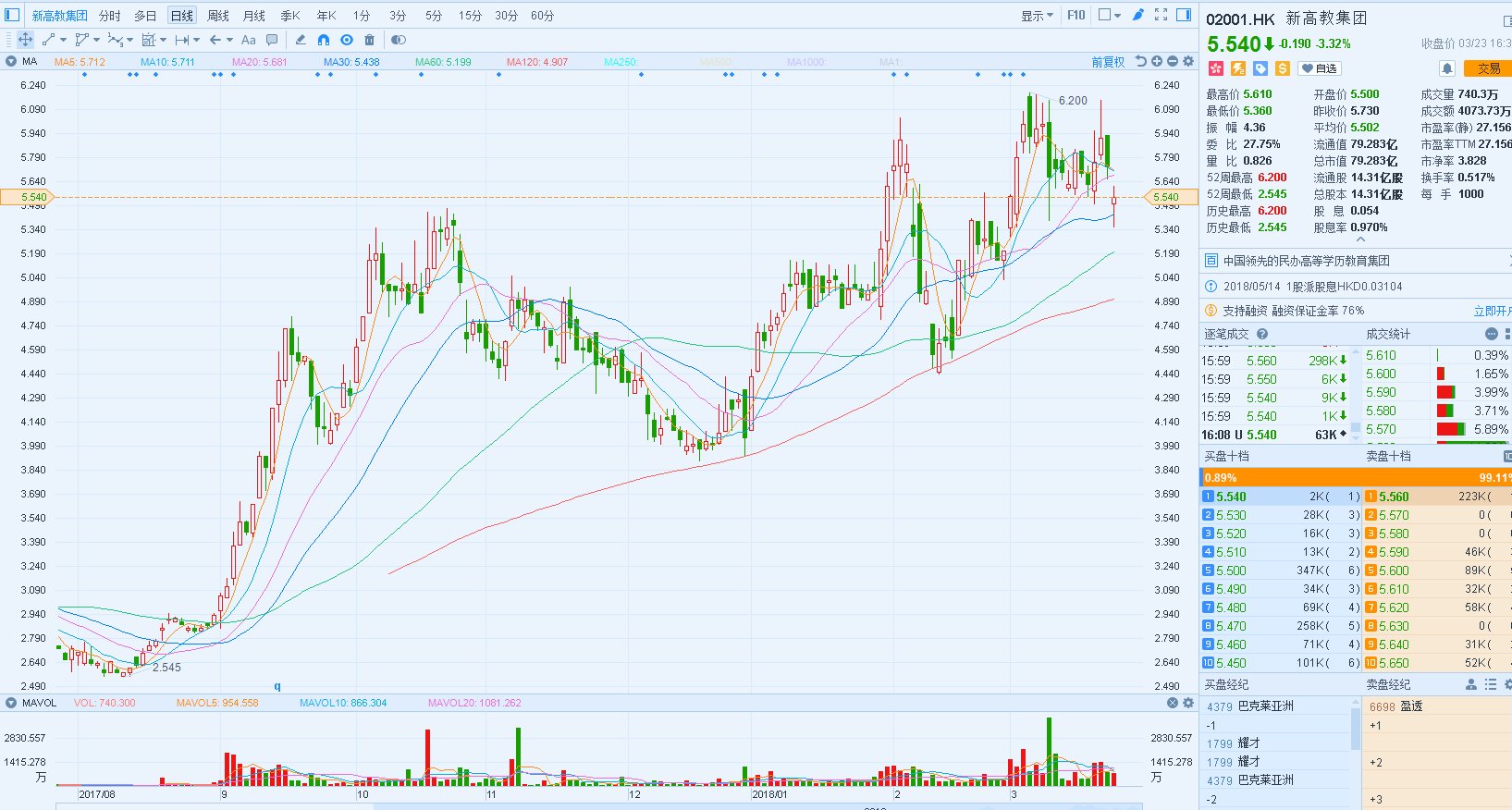
Task: Open MA indicator settings gear
Action: 1188,62
